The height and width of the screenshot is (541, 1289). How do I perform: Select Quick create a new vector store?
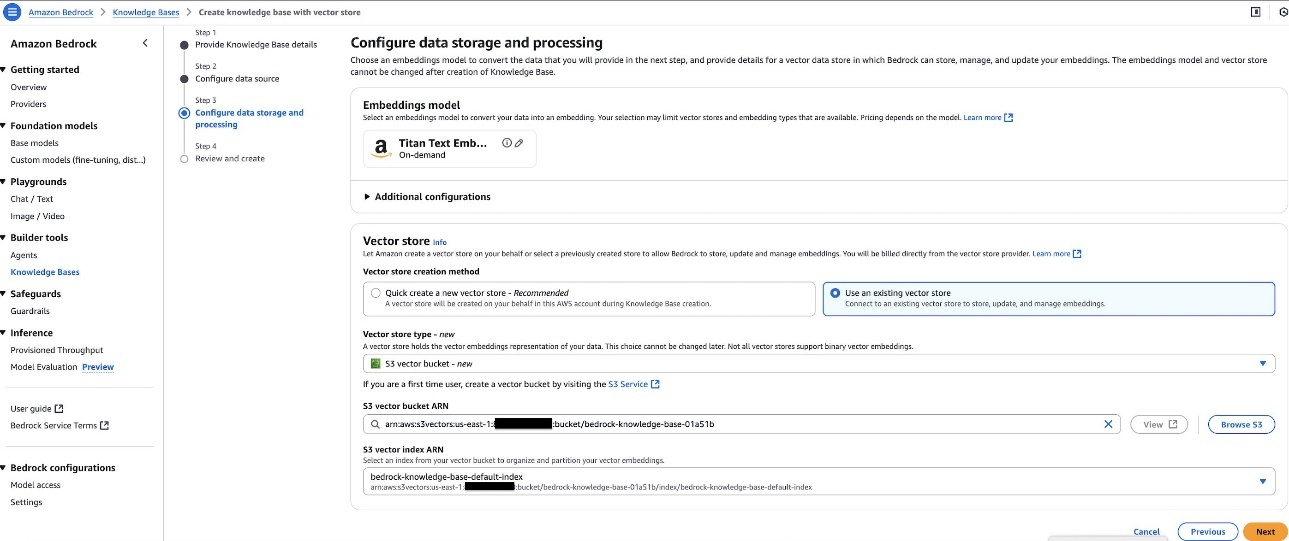[x=375, y=293]
